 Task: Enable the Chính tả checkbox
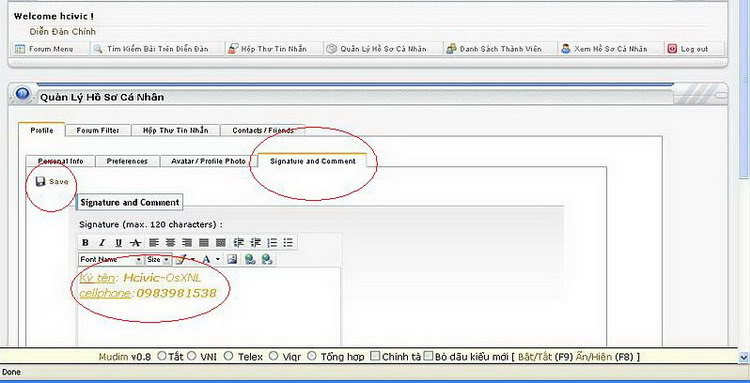[375, 356]
